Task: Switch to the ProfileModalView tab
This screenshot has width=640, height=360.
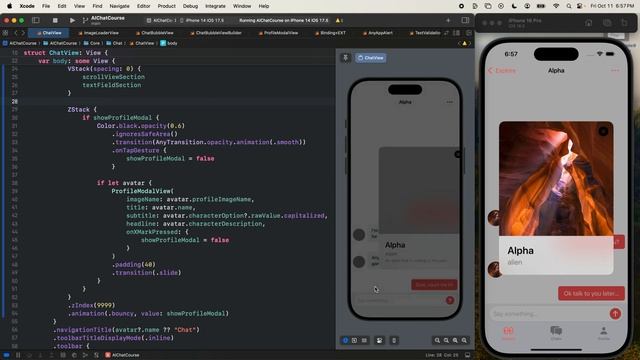Action: (278, 33)
